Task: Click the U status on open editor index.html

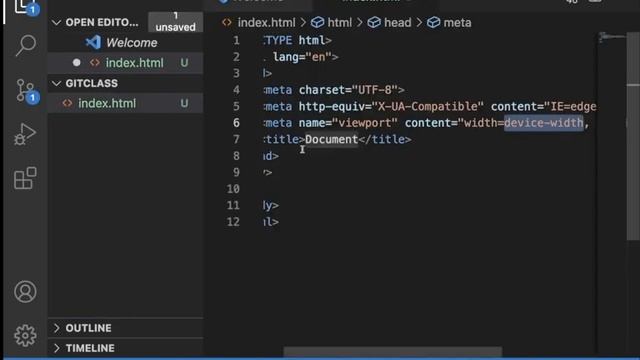Action: click(184, 63)
